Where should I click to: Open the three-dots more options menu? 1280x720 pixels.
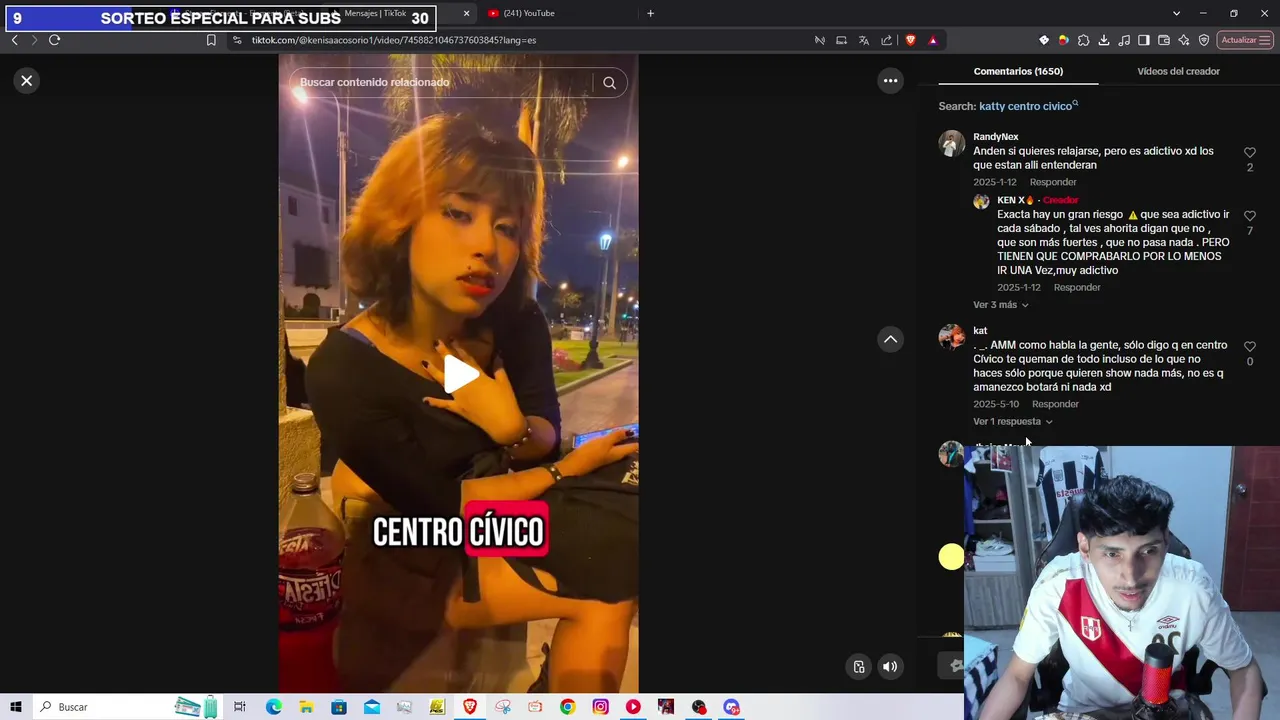tap(890, 81)
